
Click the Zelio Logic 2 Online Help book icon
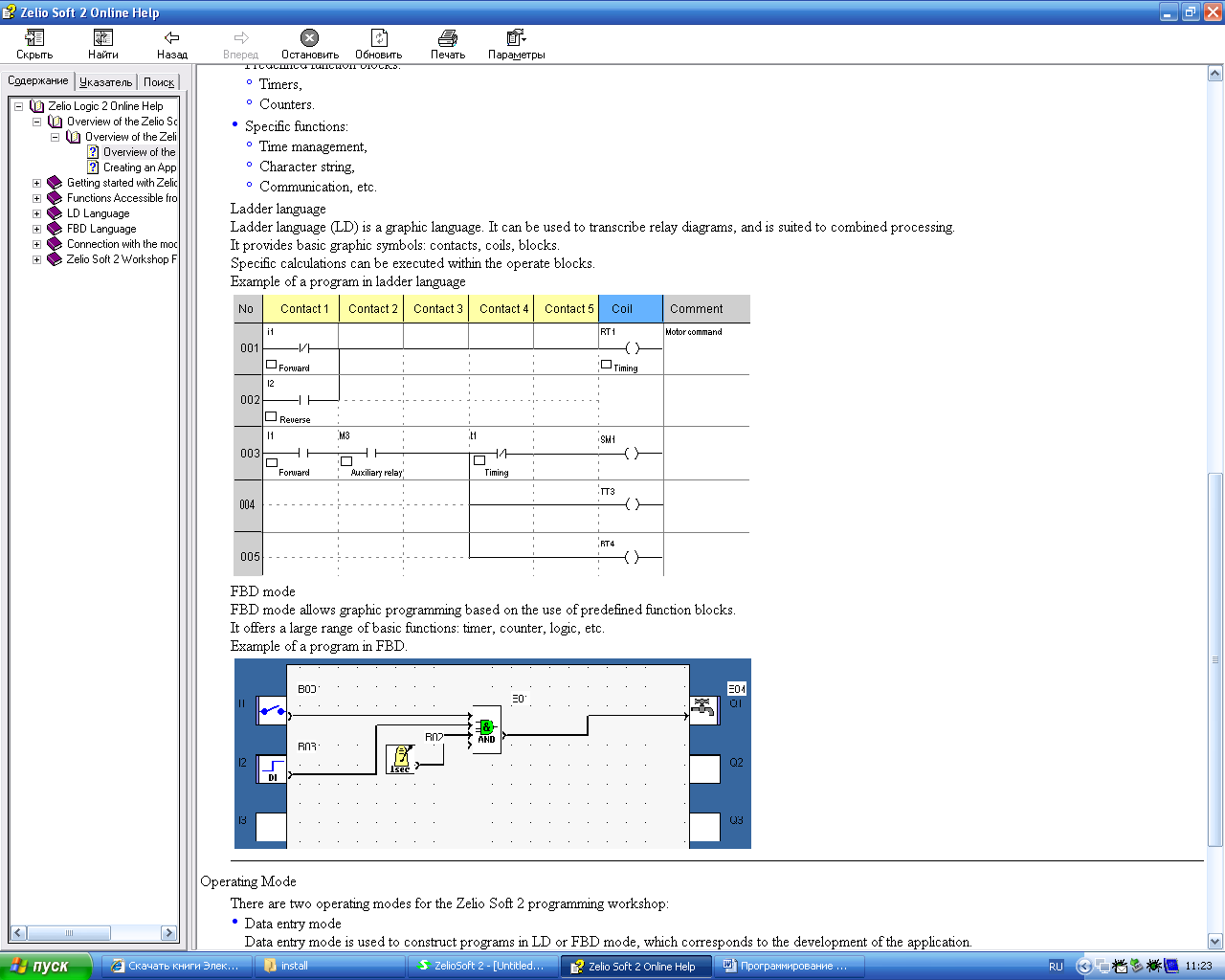tap(37, 106)
